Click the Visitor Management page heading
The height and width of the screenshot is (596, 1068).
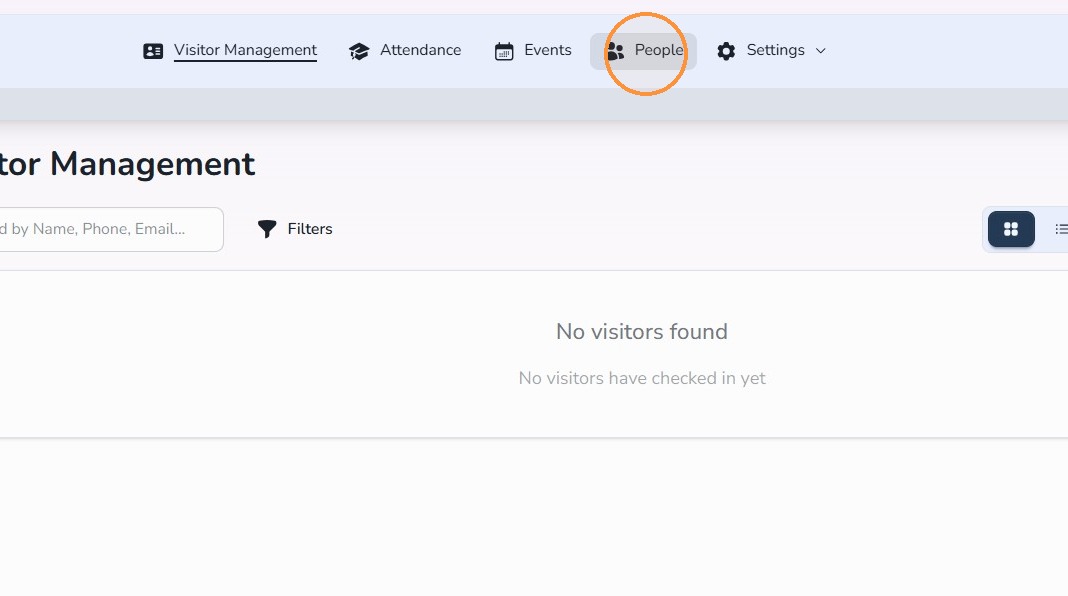pyautogui.click(x=127, y=164)
